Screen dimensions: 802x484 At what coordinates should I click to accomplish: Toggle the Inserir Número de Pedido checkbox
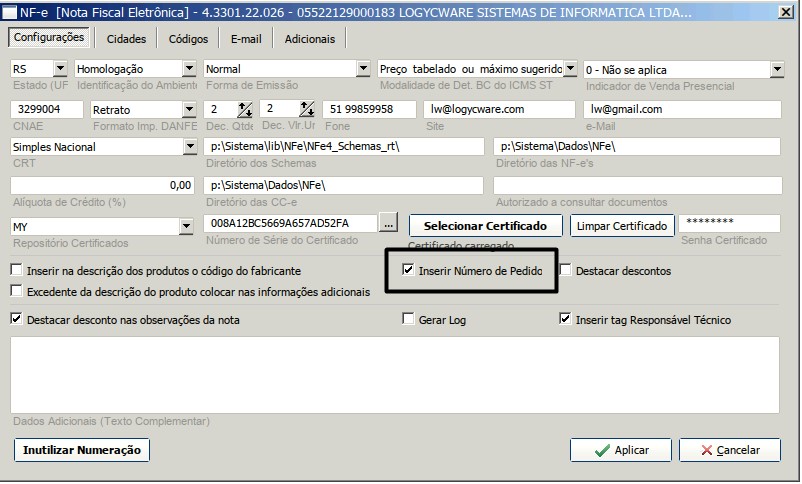pyautogui.click(x=408, y=270)
